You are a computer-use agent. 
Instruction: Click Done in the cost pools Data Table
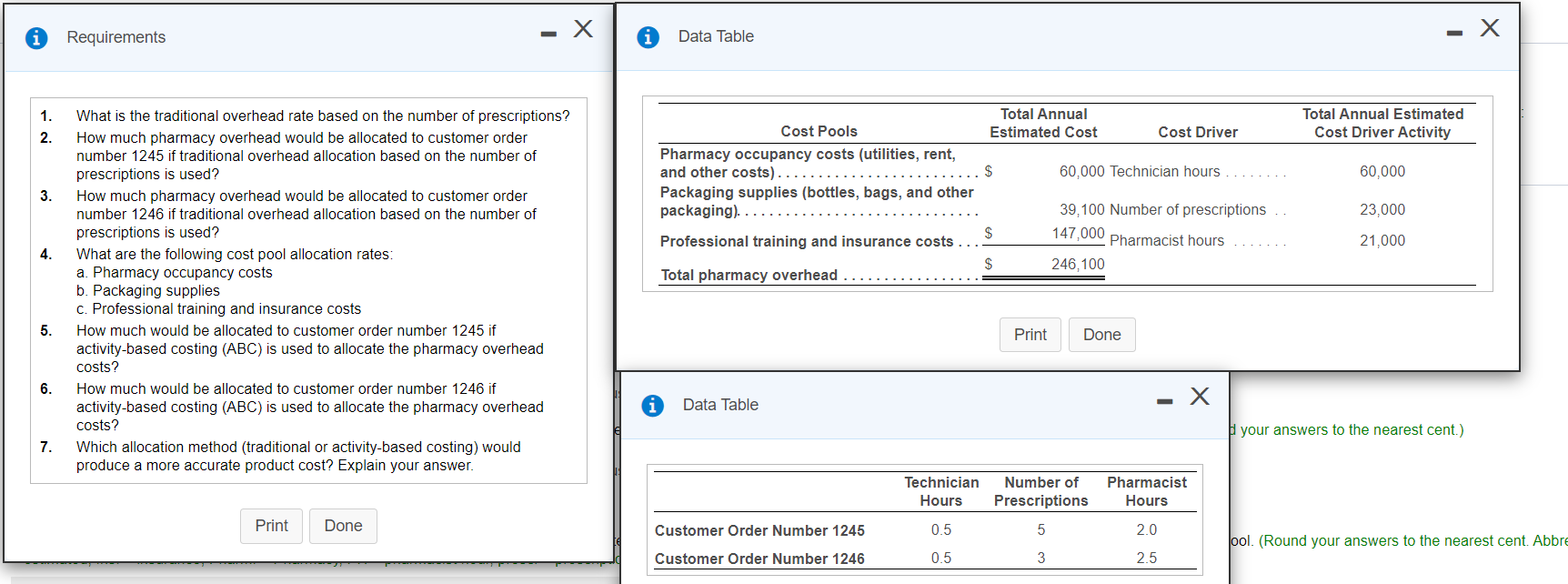(x=1101, y=335)
